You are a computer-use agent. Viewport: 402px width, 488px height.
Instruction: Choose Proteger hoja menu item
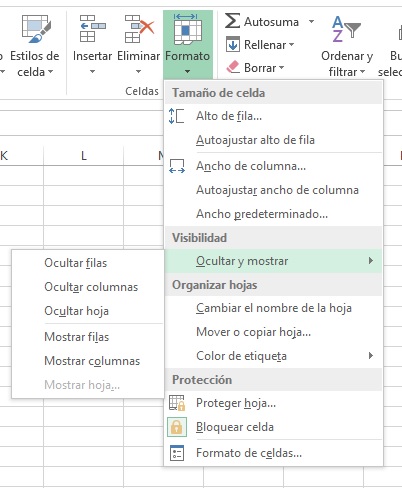click(273, 403)
